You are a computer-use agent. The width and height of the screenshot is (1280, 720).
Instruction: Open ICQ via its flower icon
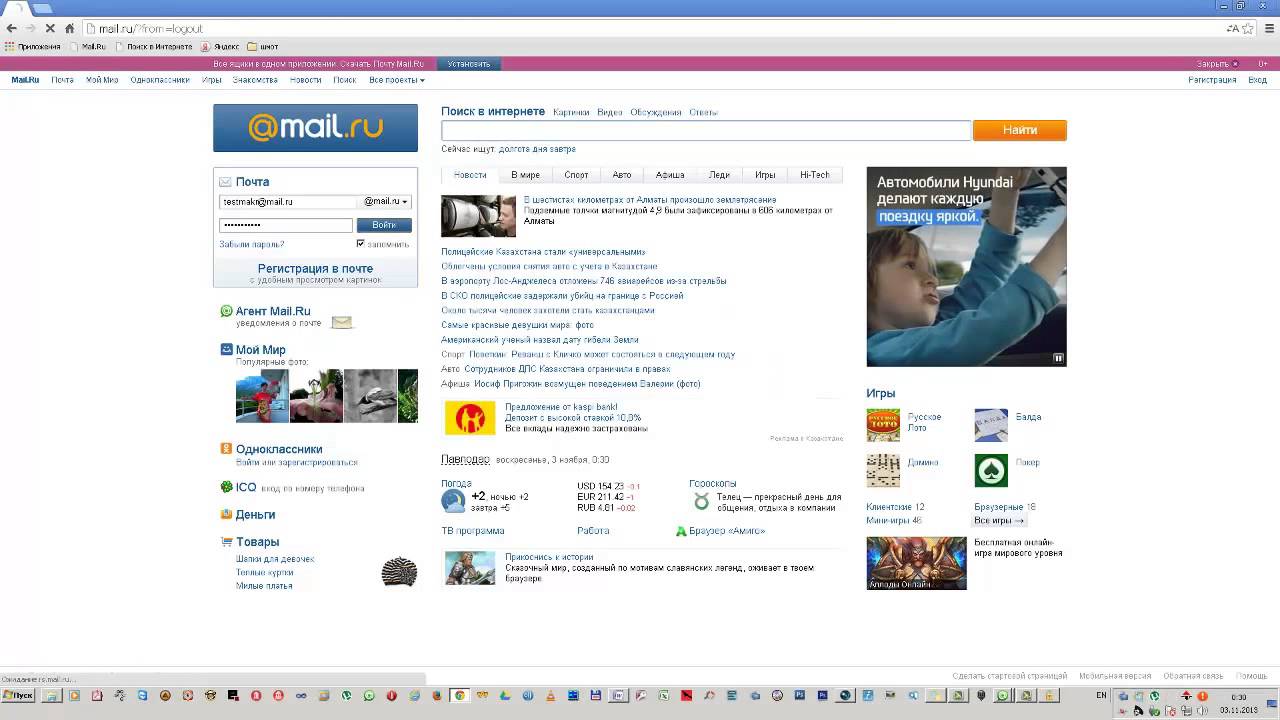click(227, 487)
